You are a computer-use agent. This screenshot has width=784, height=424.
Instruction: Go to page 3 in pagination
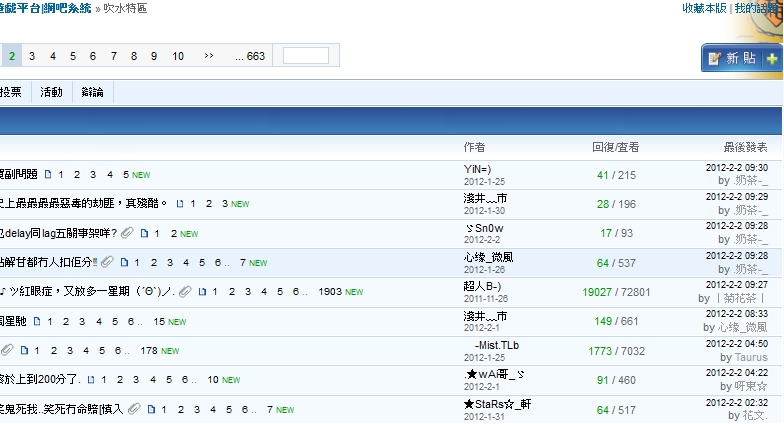point(32,56)
